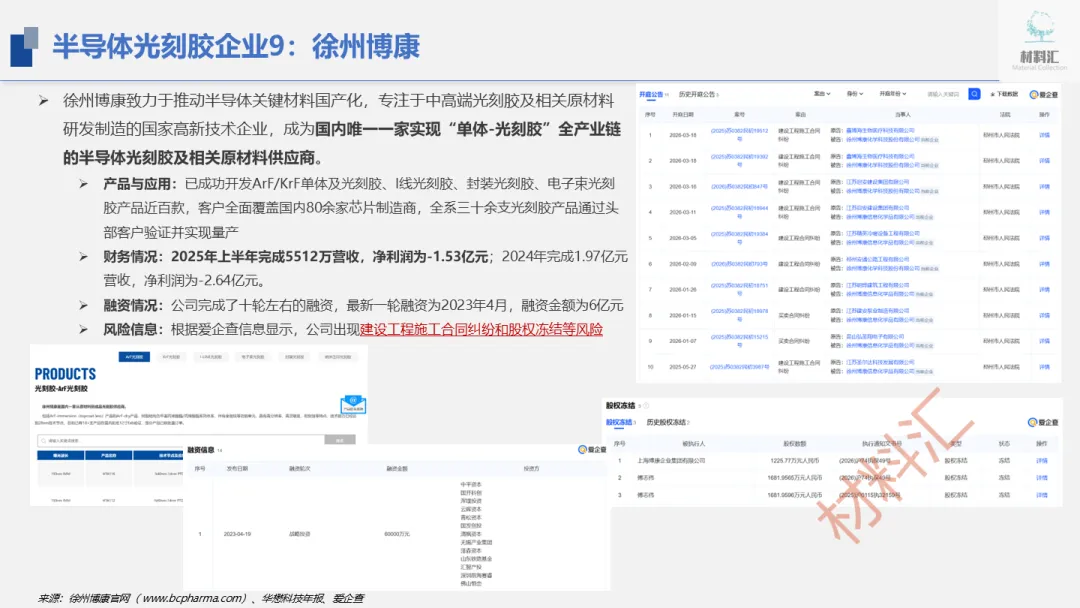Click the 当事人 column header
1080x608 pixels.
click(x=902, y=114)
